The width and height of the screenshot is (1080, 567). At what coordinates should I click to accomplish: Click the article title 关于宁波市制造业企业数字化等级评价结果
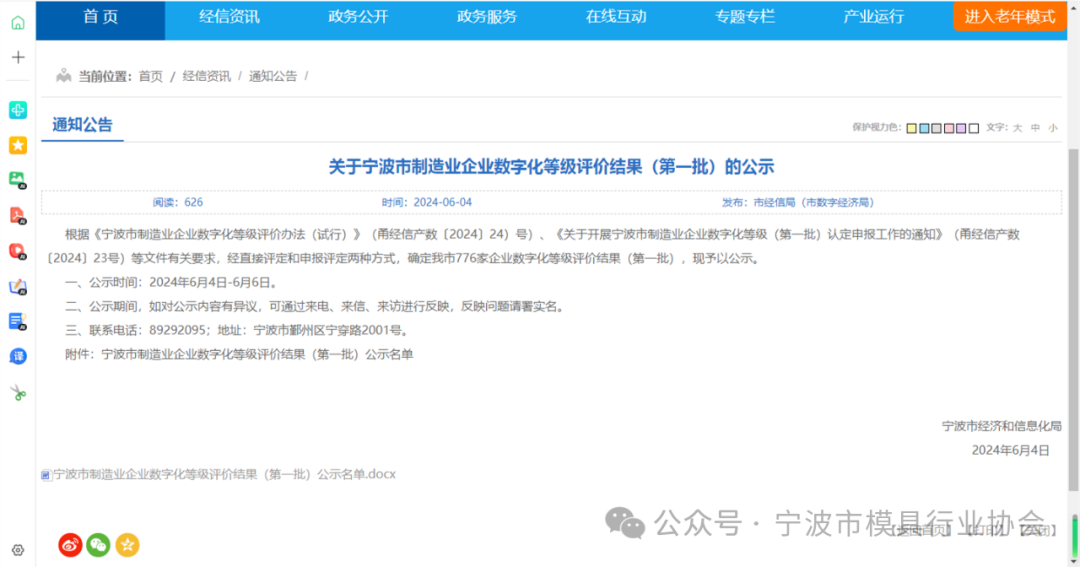click(551, 167)
